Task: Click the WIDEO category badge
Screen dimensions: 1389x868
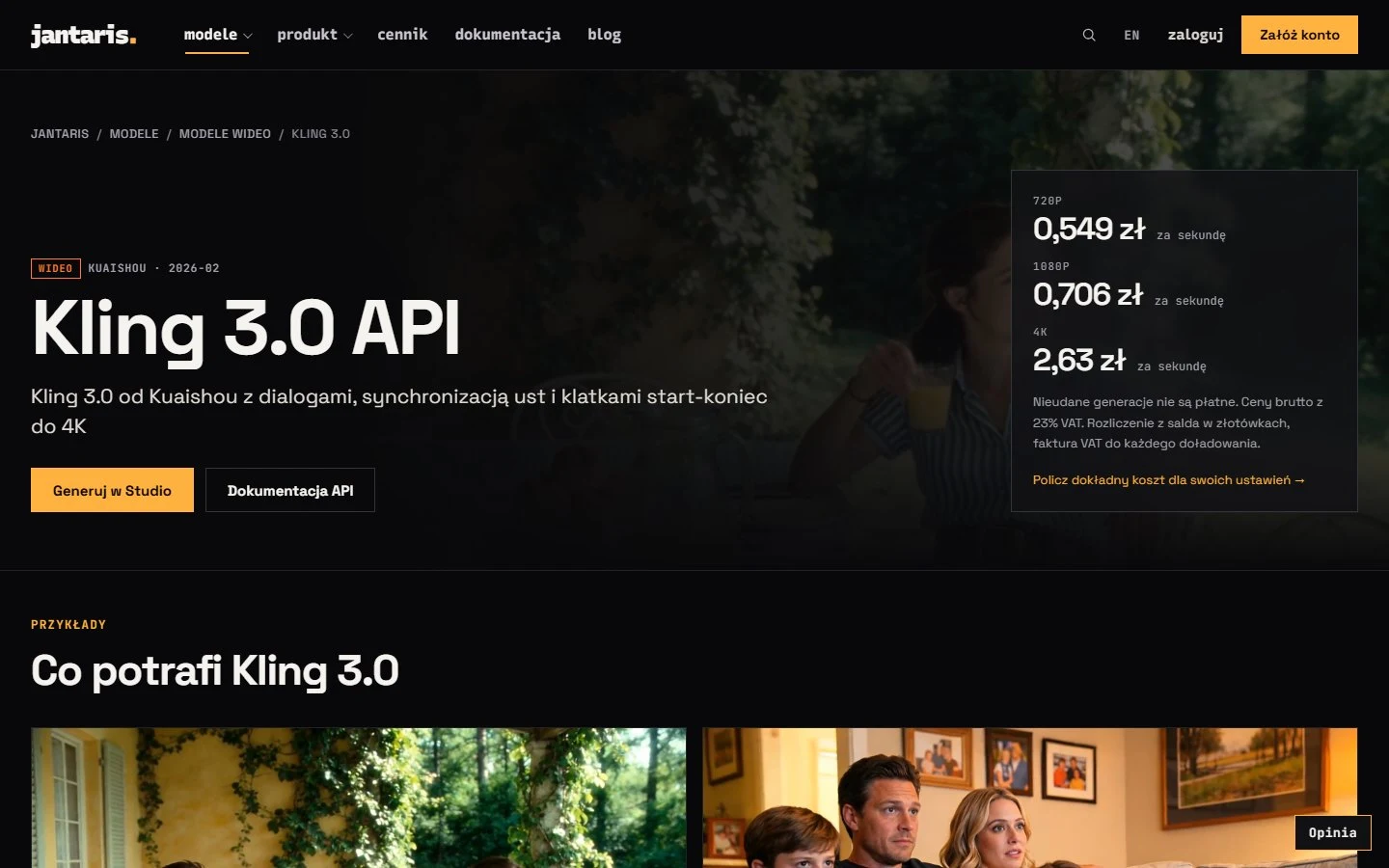Action: (55, 268)
